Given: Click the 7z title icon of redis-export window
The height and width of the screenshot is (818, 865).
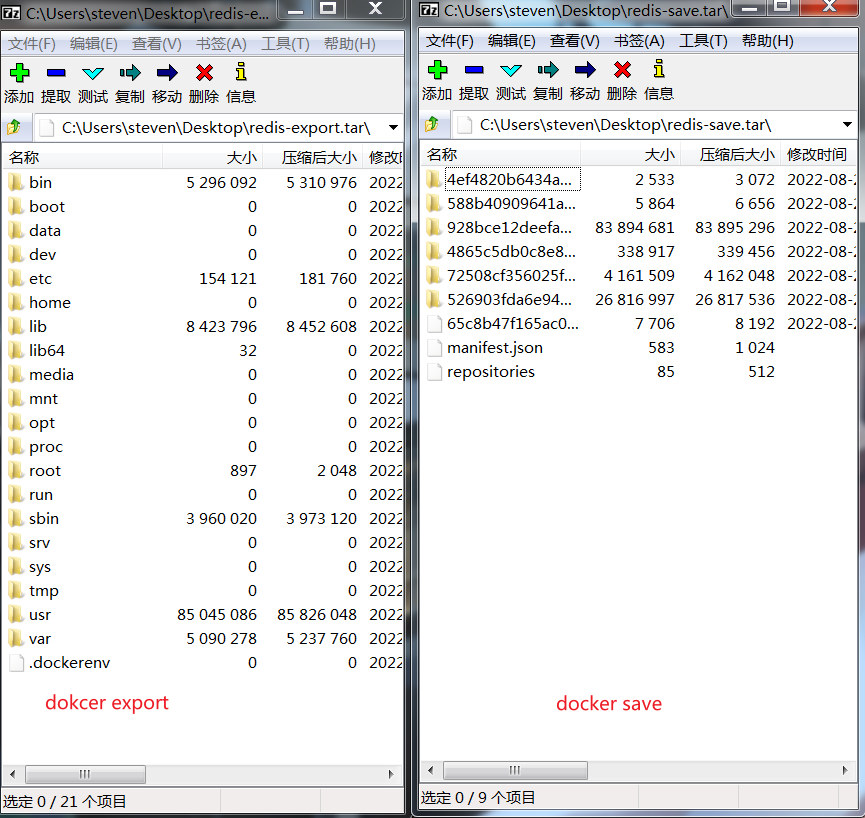Looking at the screenshot, I should pos(11,12).
